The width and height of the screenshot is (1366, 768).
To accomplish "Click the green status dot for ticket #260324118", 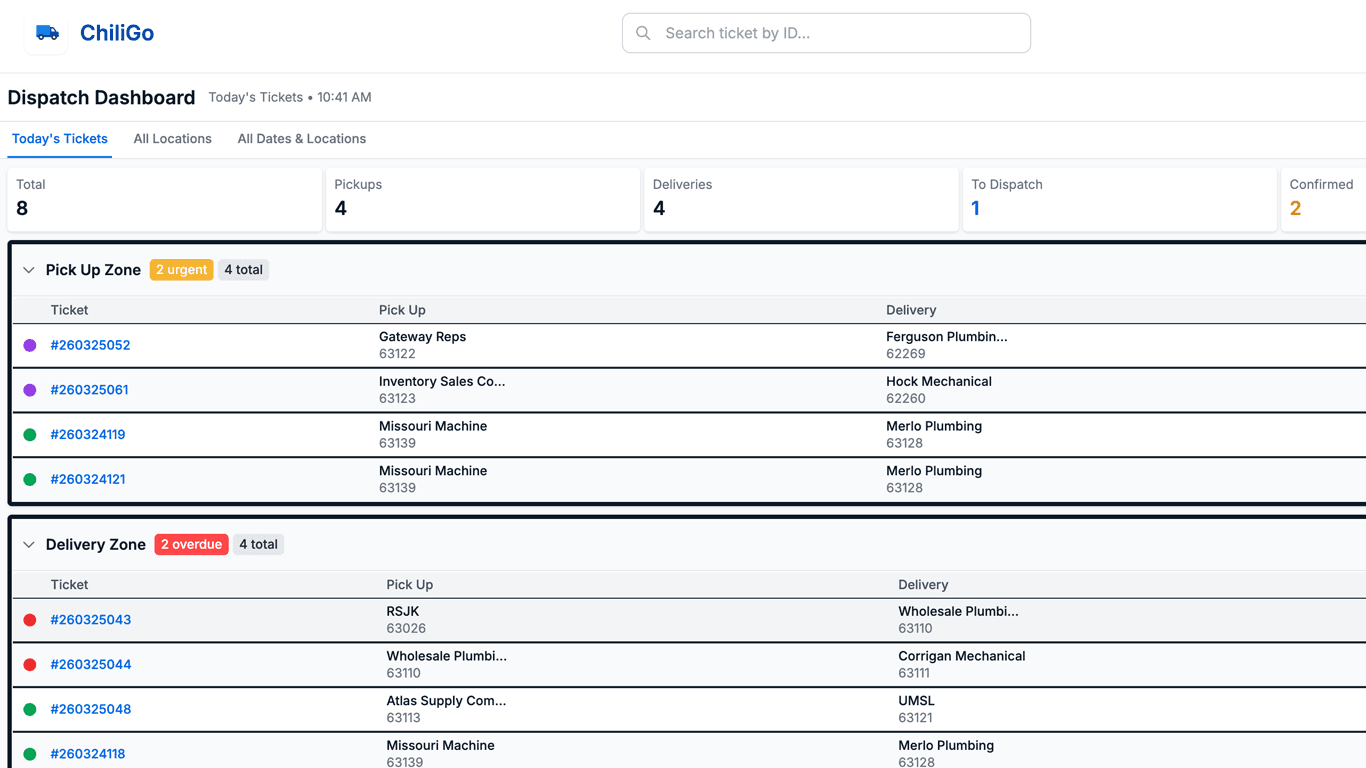I will point(30,754).
